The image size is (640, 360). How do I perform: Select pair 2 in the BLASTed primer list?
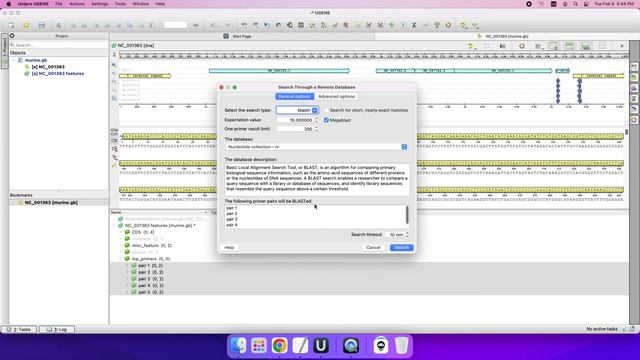tap(232, 213)
